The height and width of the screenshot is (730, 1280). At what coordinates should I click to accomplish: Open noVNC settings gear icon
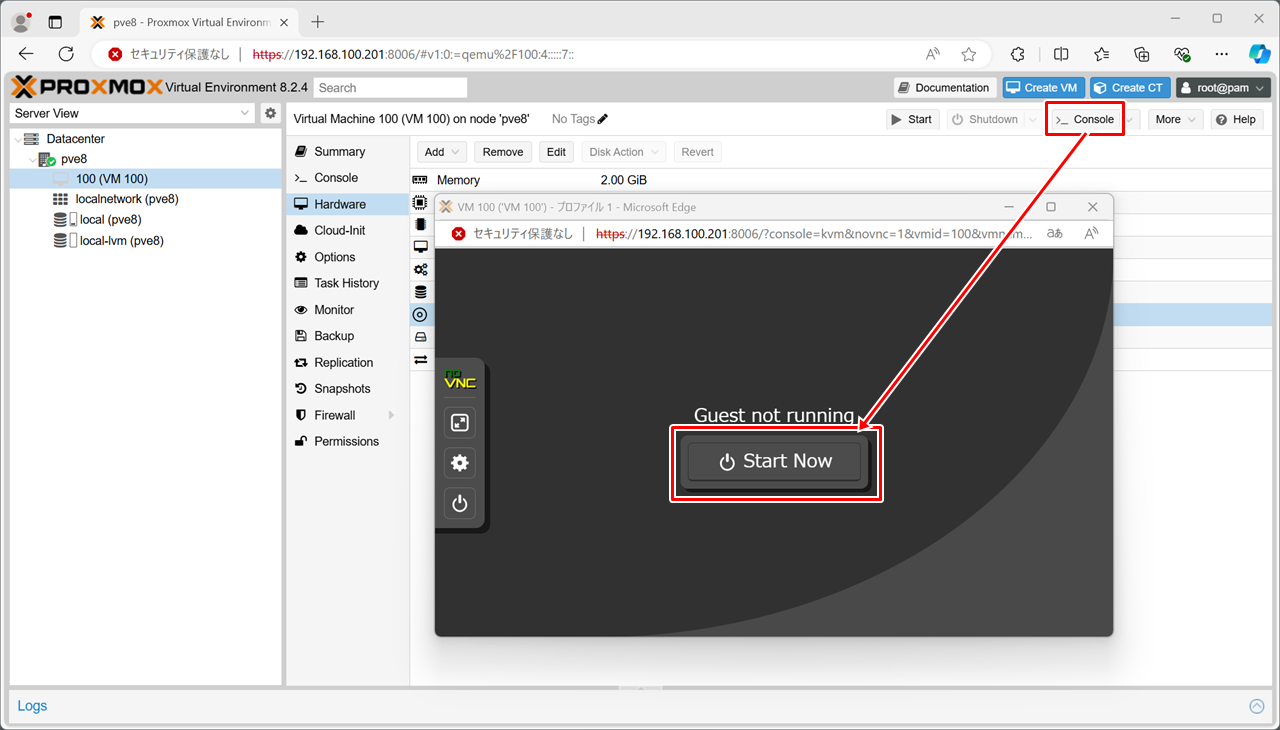point(460,463)
